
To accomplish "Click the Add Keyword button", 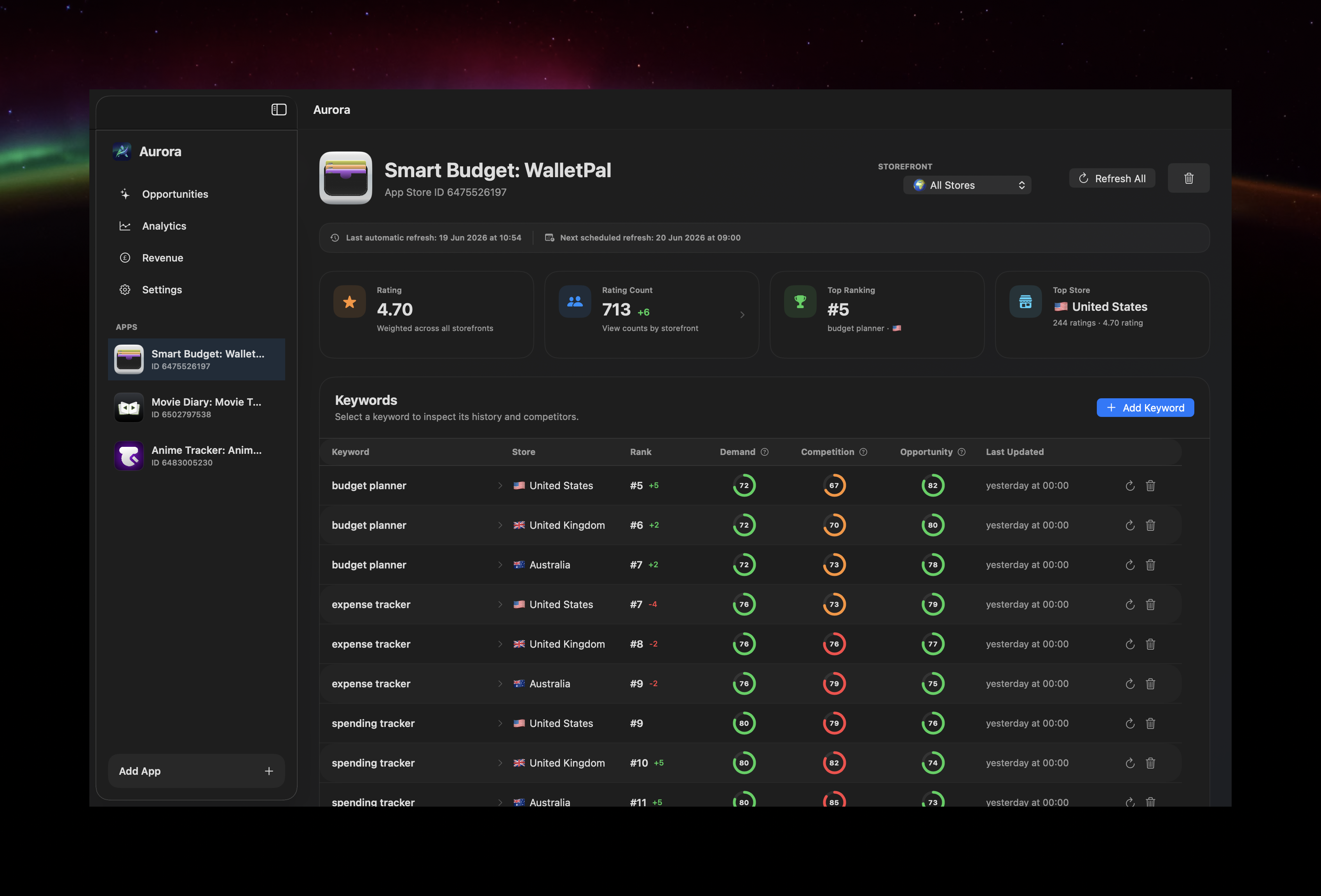I will [x=1145, y=408].
